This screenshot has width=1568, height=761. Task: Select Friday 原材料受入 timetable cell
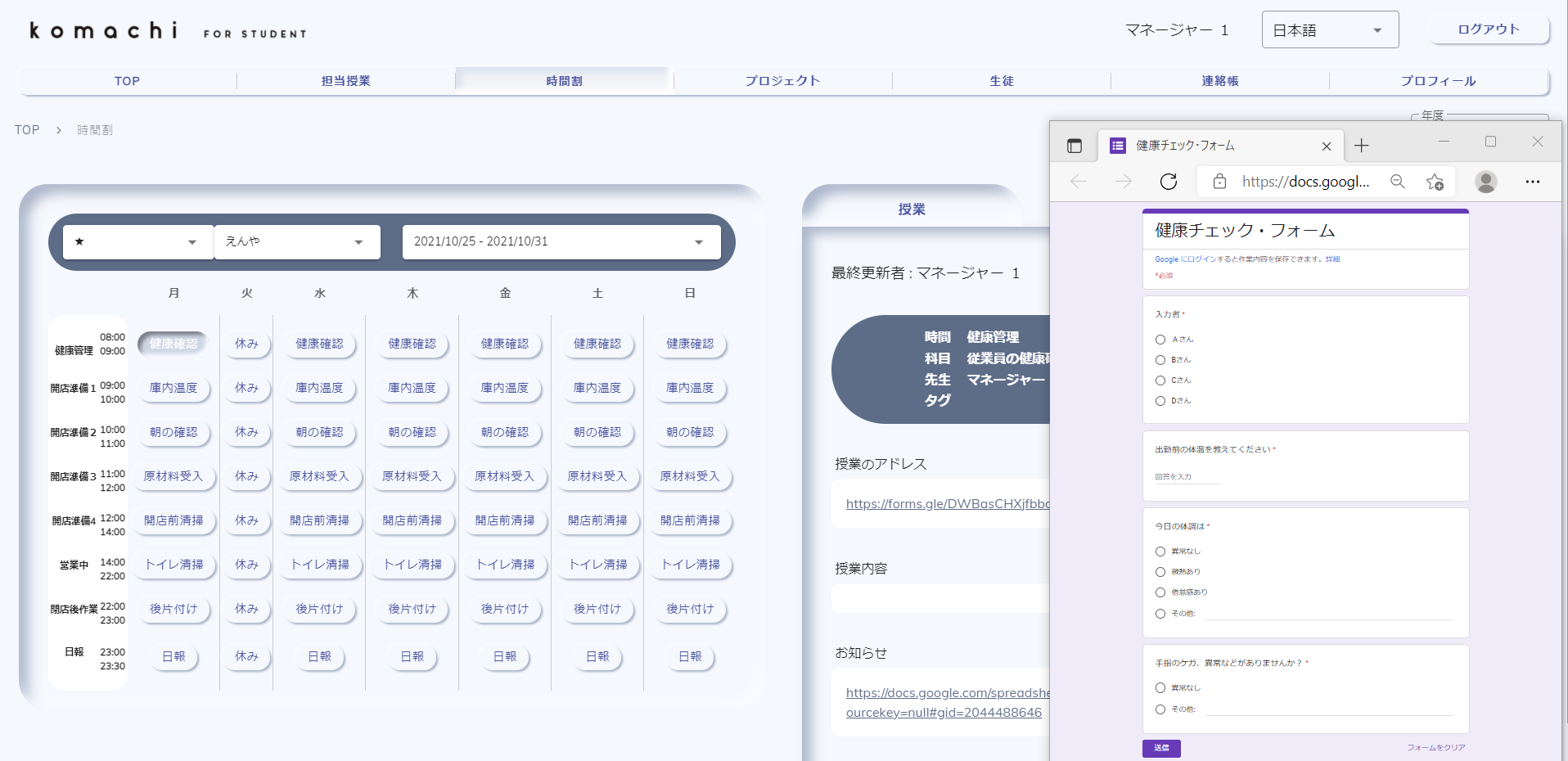[x=504, y=476]
